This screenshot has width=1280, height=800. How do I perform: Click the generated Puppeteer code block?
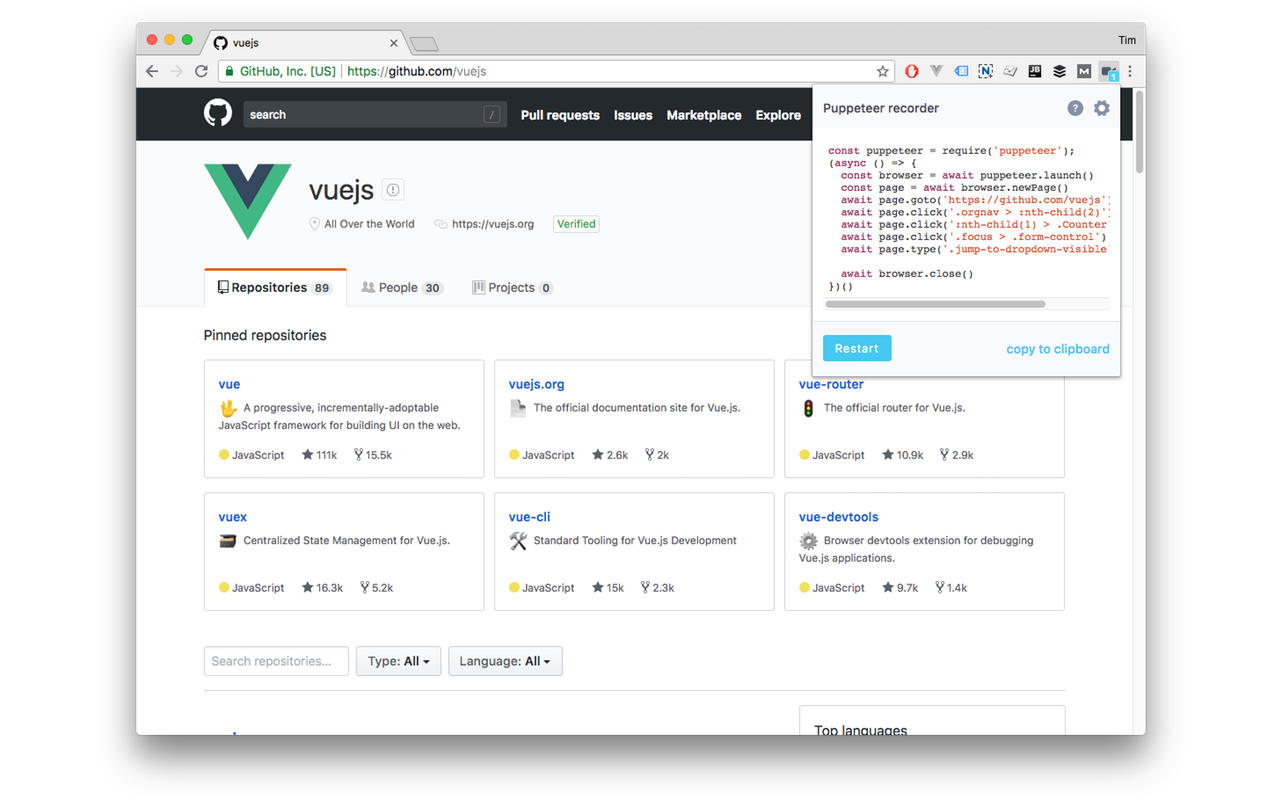[x=967, y=221]
